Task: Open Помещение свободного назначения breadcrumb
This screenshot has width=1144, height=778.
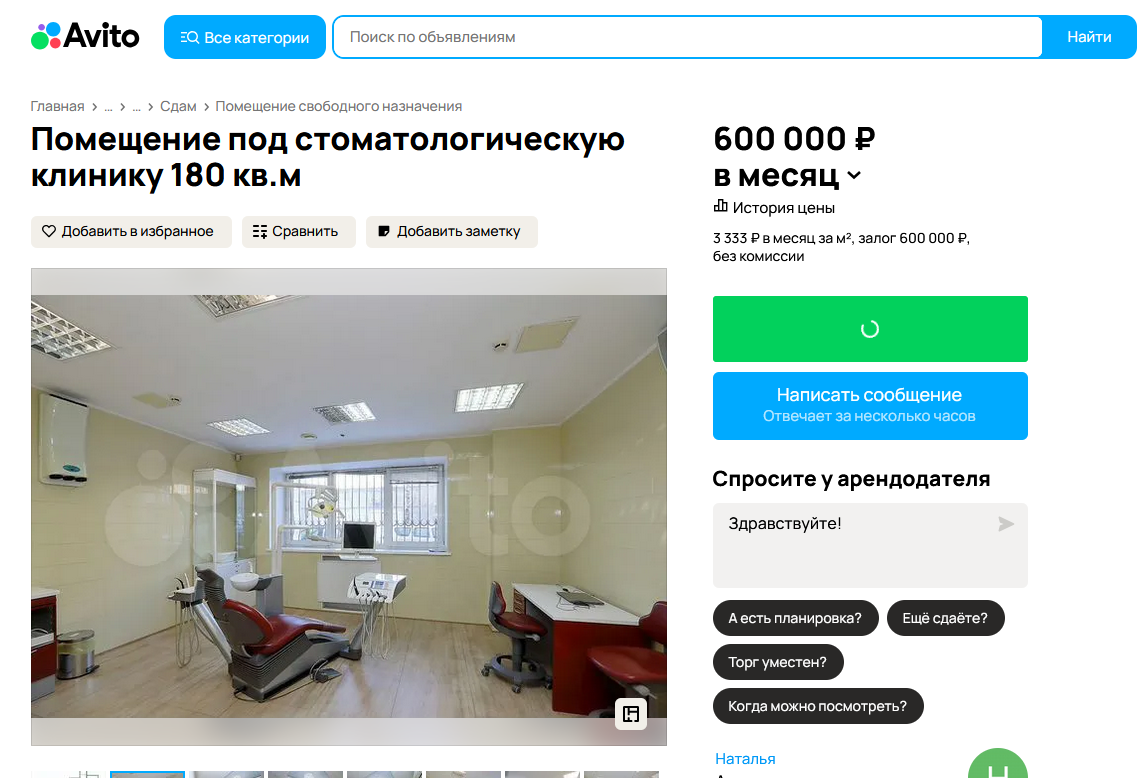Action: pyautogui.click(x=339, y=107)
